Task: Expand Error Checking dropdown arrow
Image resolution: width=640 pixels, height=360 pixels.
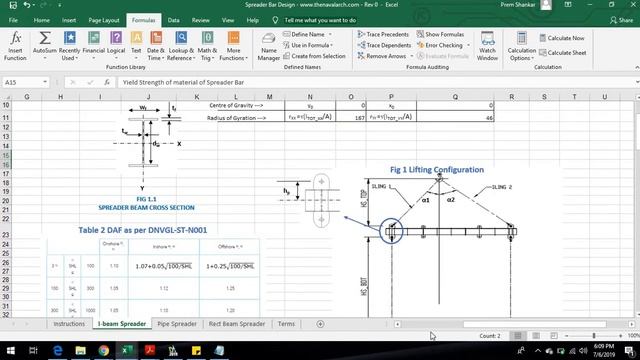Action: point(468,45)
